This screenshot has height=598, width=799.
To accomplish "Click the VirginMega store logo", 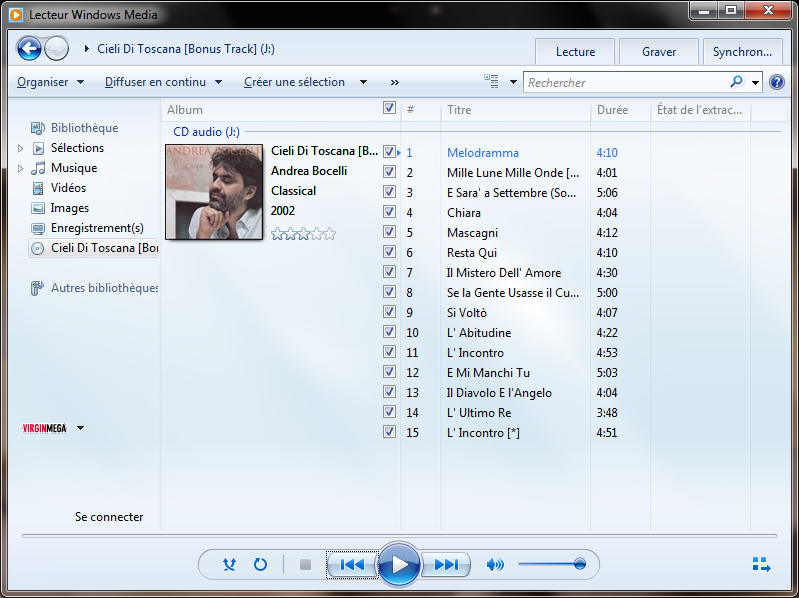I will (x=44, y=428).
